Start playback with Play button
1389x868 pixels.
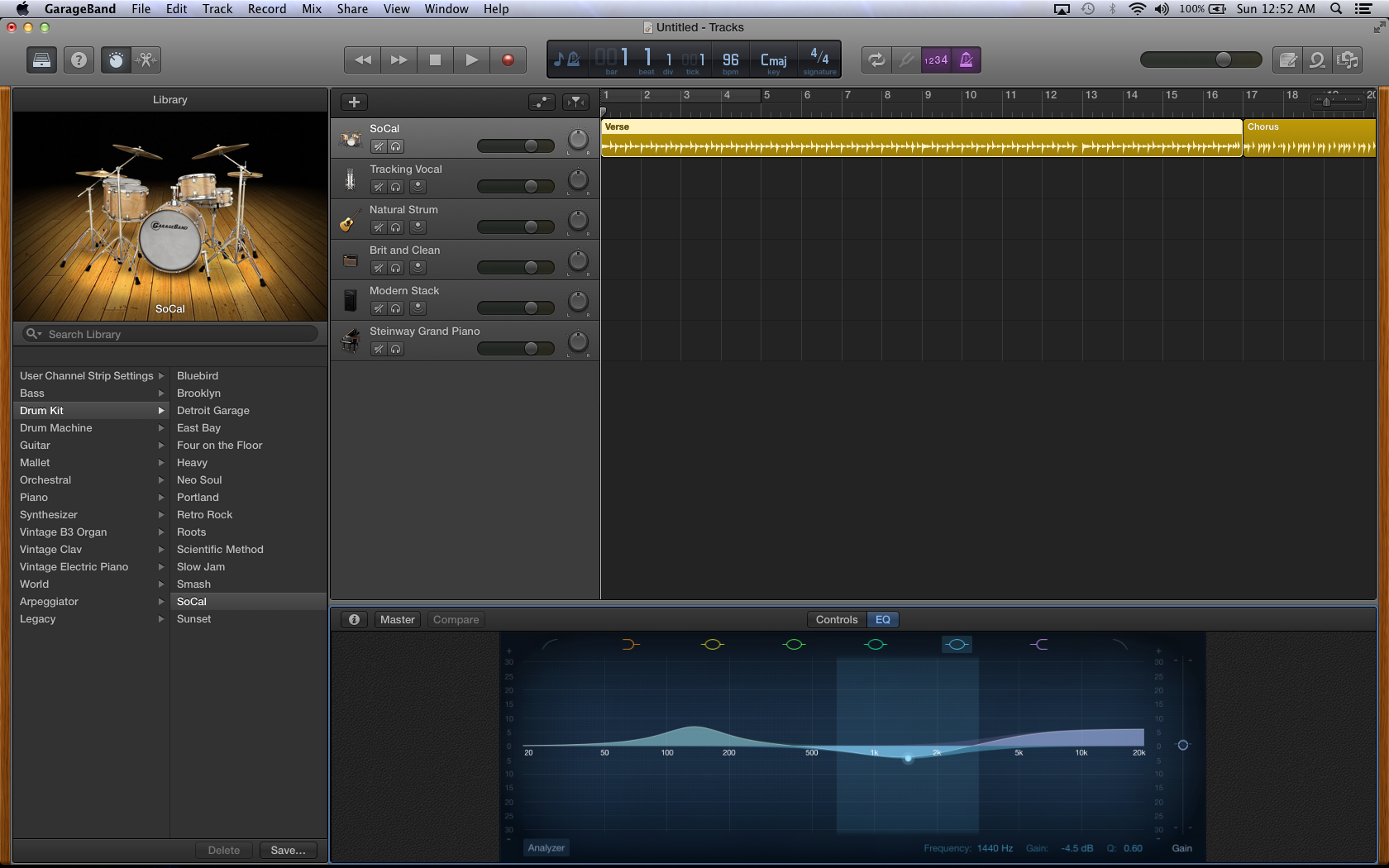471,60
